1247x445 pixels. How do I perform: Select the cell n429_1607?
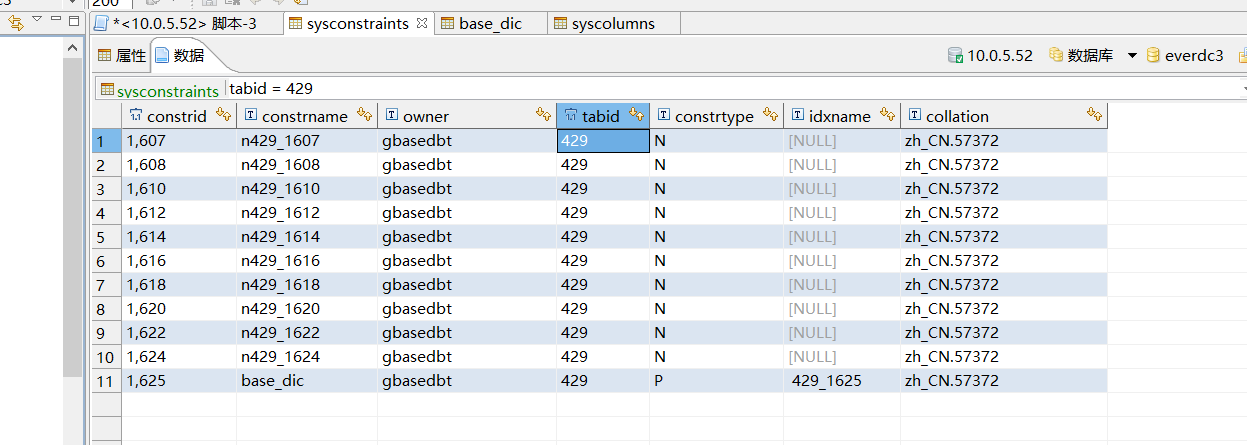click(307, 141)
